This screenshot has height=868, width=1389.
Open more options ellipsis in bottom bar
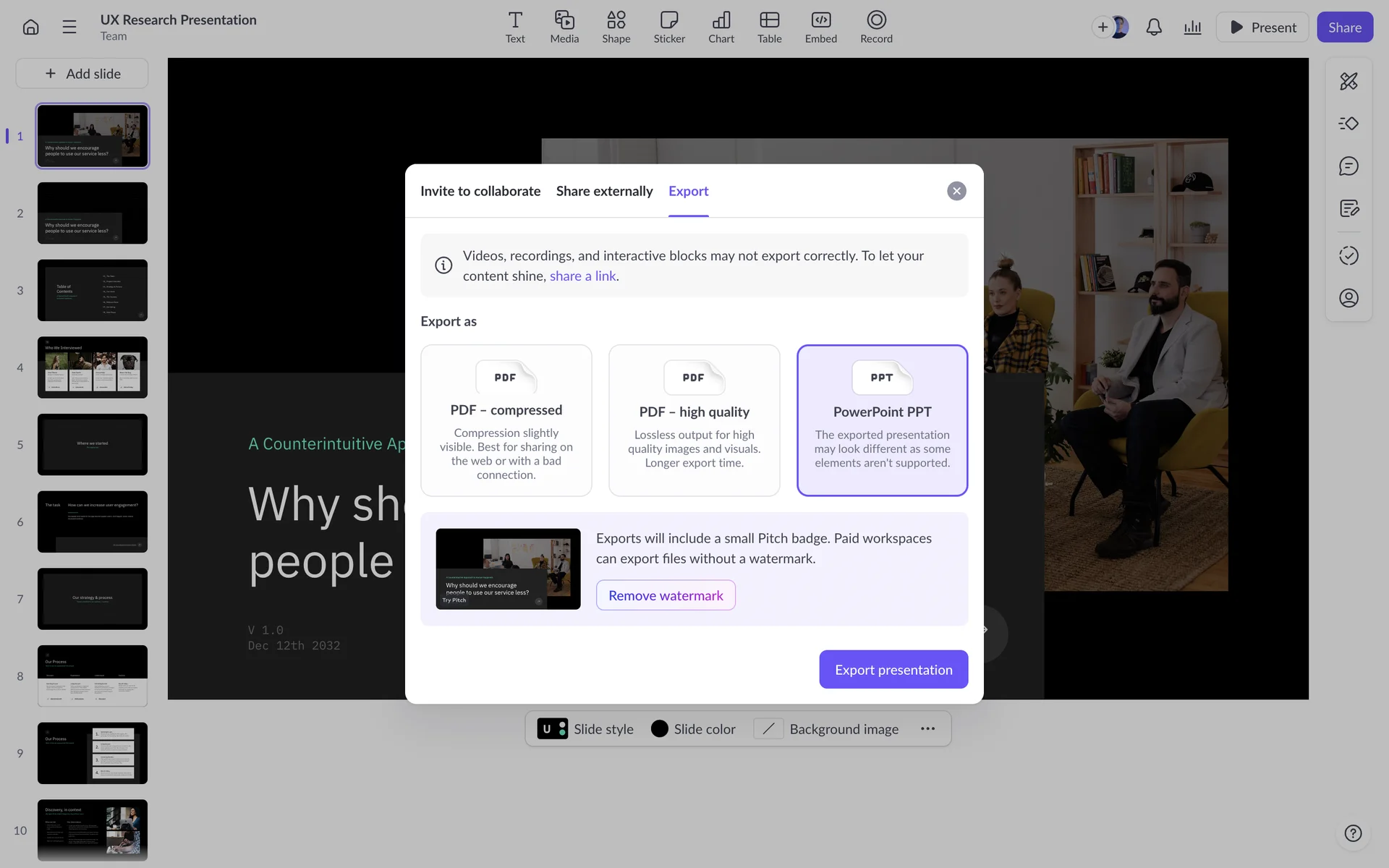point(927,729)
